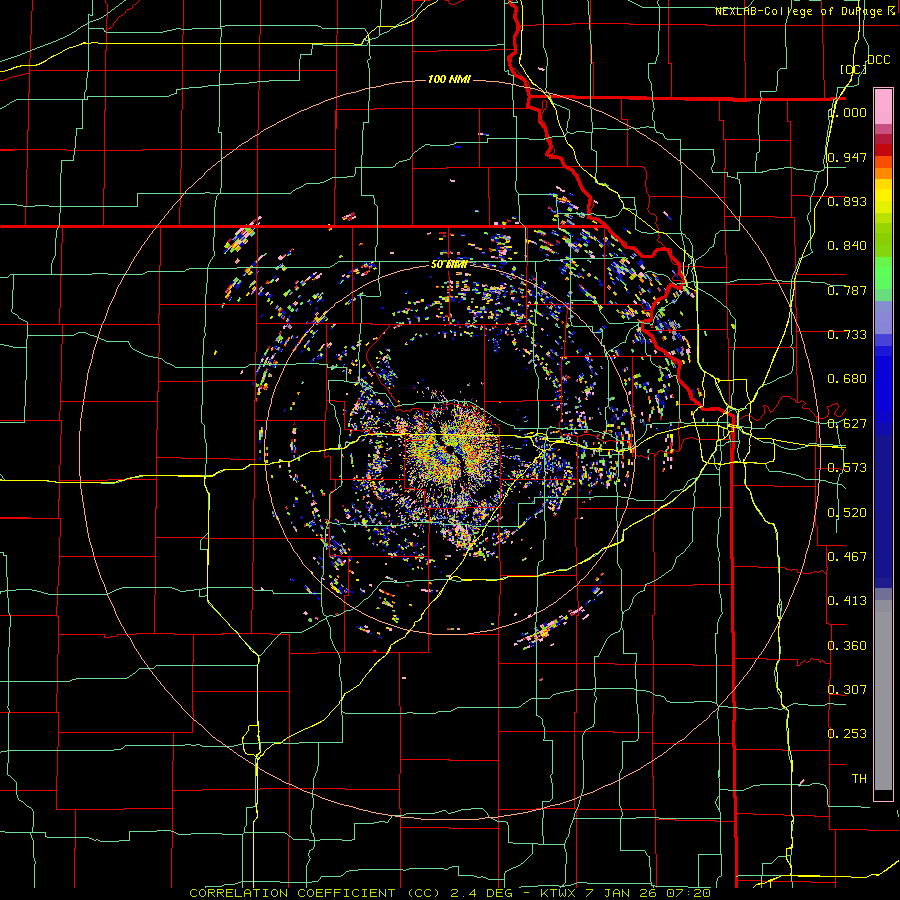Click the [CC] units label
900x900 pixels.
pos(854,69)
